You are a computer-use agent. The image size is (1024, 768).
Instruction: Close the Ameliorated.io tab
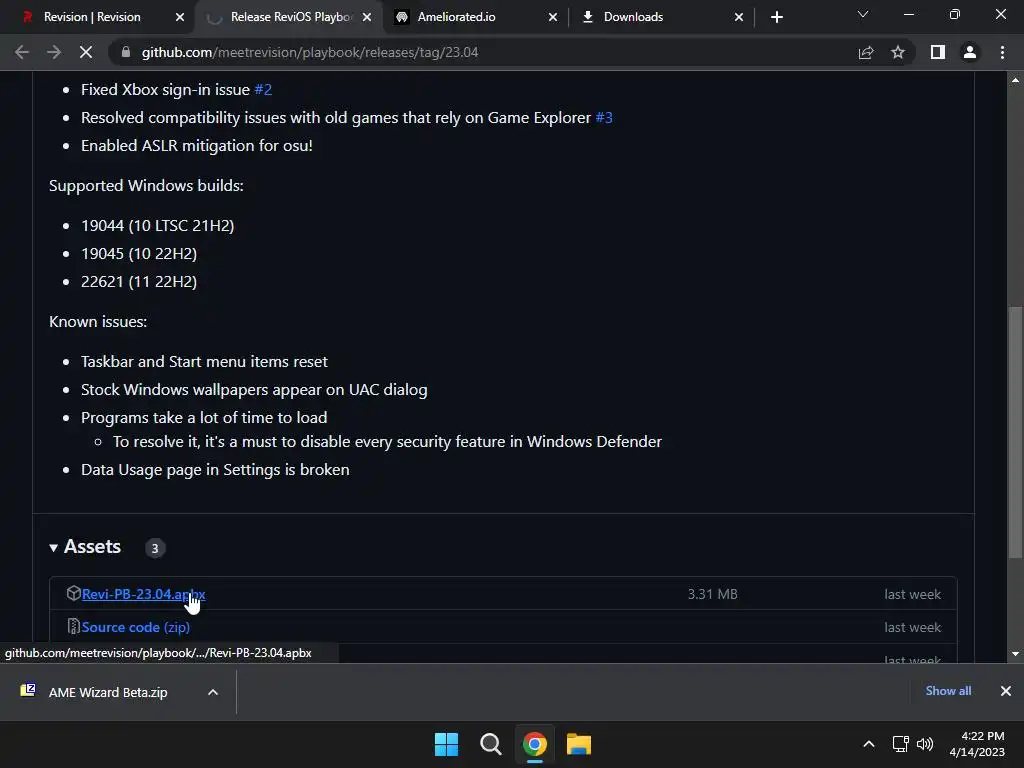553,17
